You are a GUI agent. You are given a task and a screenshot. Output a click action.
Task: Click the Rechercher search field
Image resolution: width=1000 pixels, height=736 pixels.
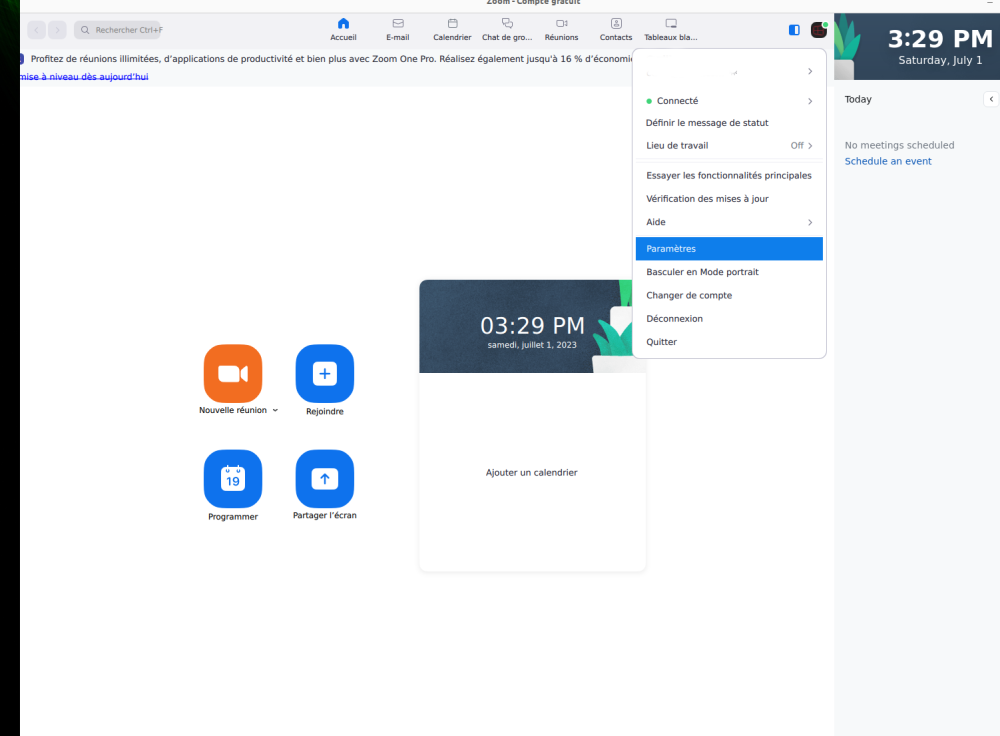[x=118, y=30]
